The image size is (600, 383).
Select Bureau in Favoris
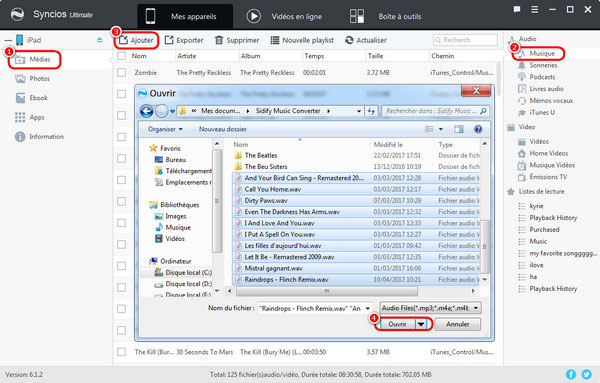[176, 160]
